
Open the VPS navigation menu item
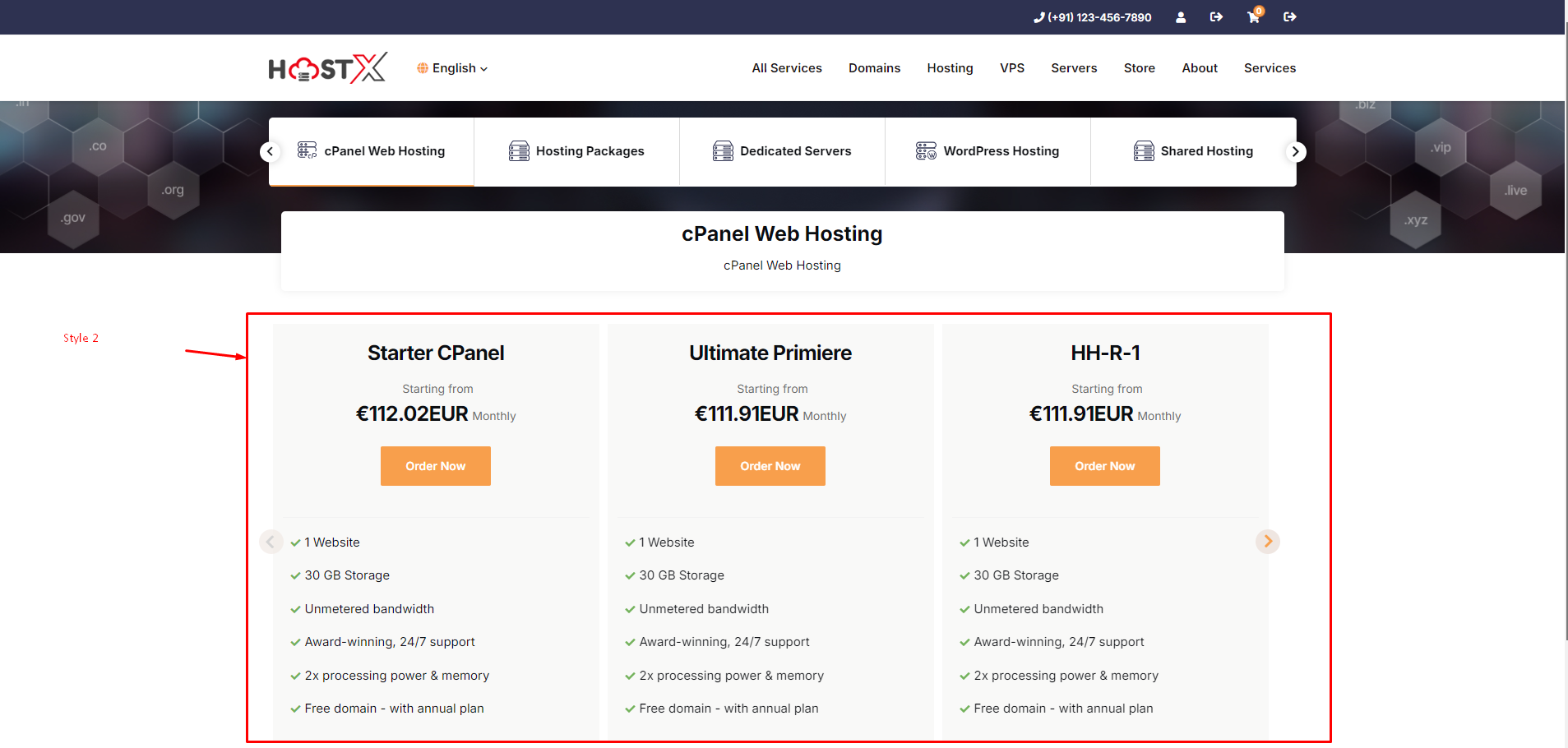coord(1011,68)
